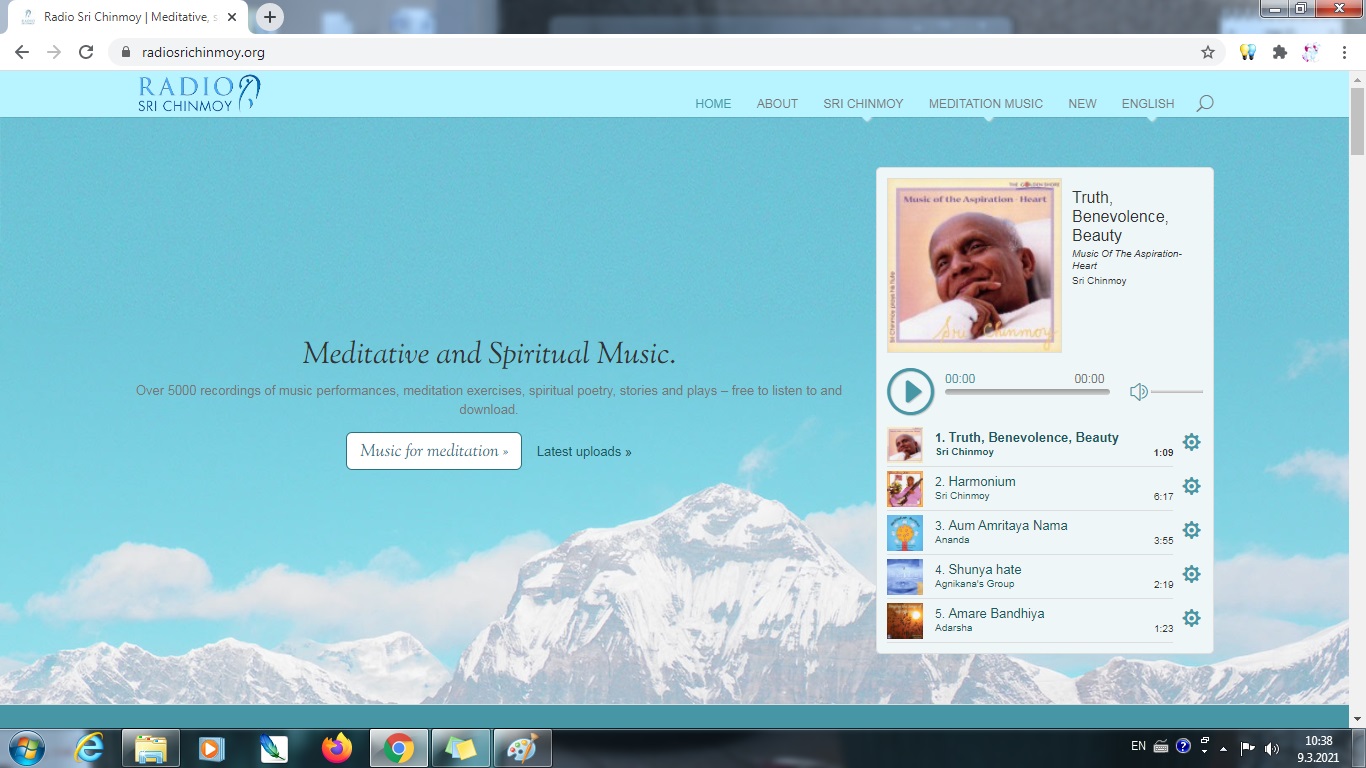The width and height of the screenshot is (1366, 768).
Task: Click the Ananda artist name
Action: click(x=953, y=540)
